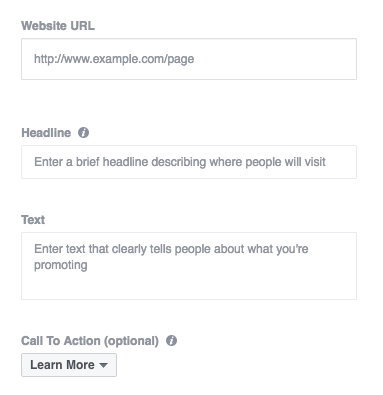383x395 pixels.
Task: Select the Learn More button text
Action: coord(62,365)
